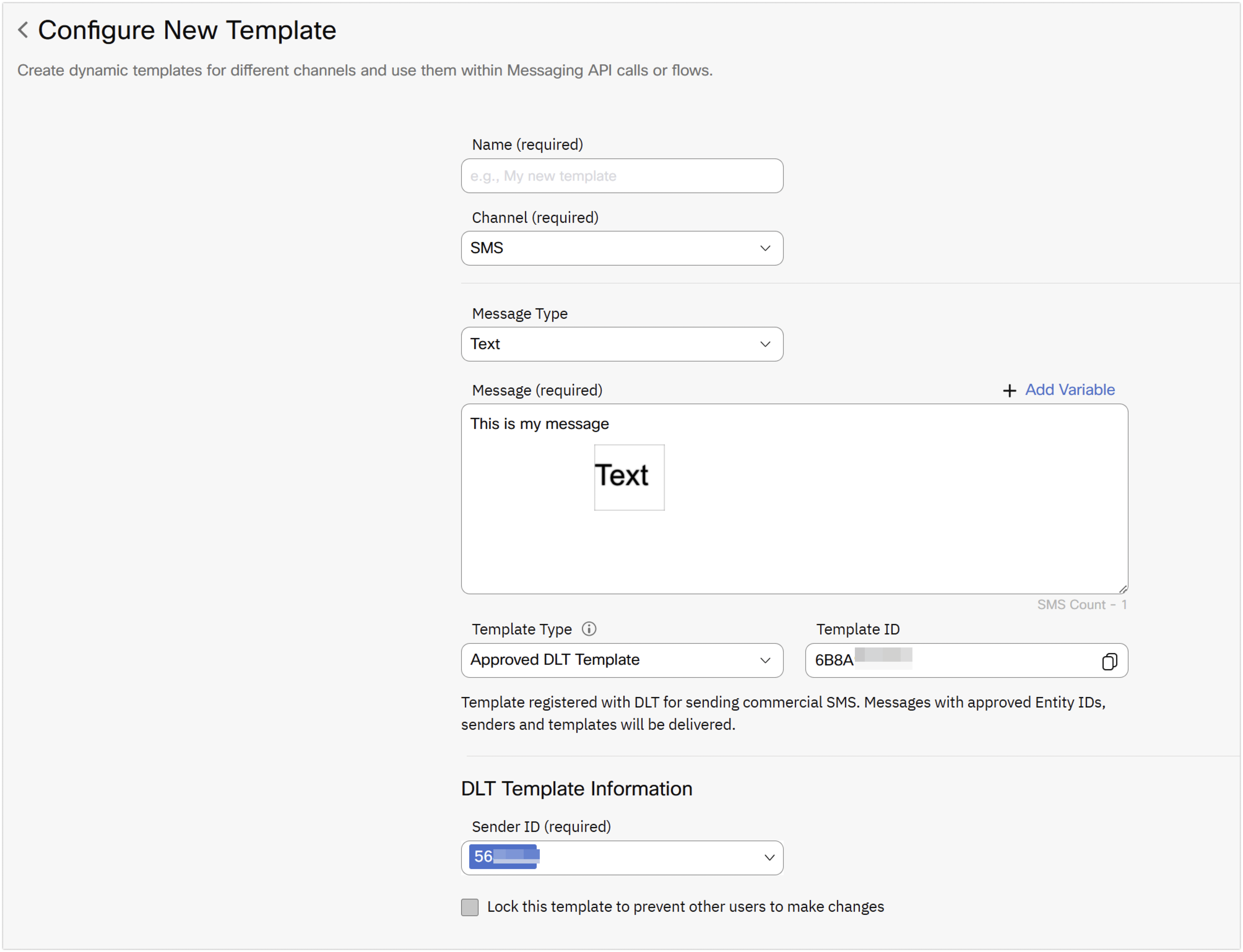This screenshot has height=952, width=1243.
Task: Click the Template ID text field
Action: tap(935, 660)
